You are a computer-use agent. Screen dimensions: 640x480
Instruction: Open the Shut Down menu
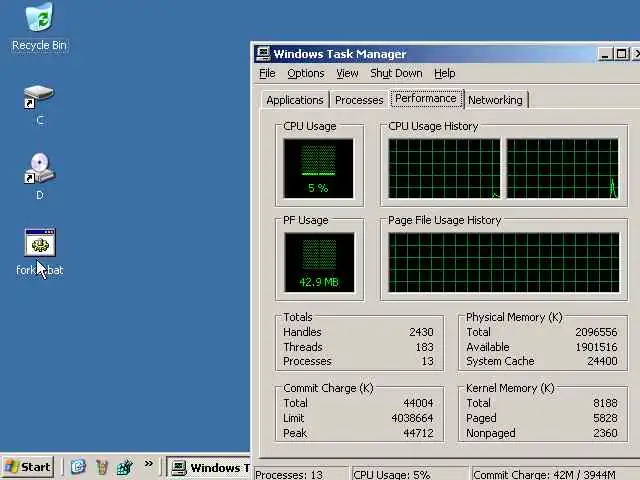point(396,73)
